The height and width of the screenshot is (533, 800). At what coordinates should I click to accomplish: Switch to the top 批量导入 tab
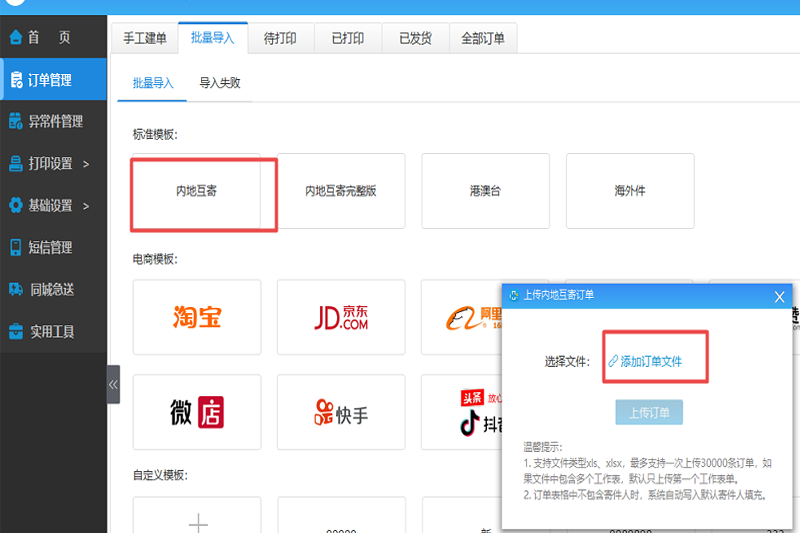213,38
